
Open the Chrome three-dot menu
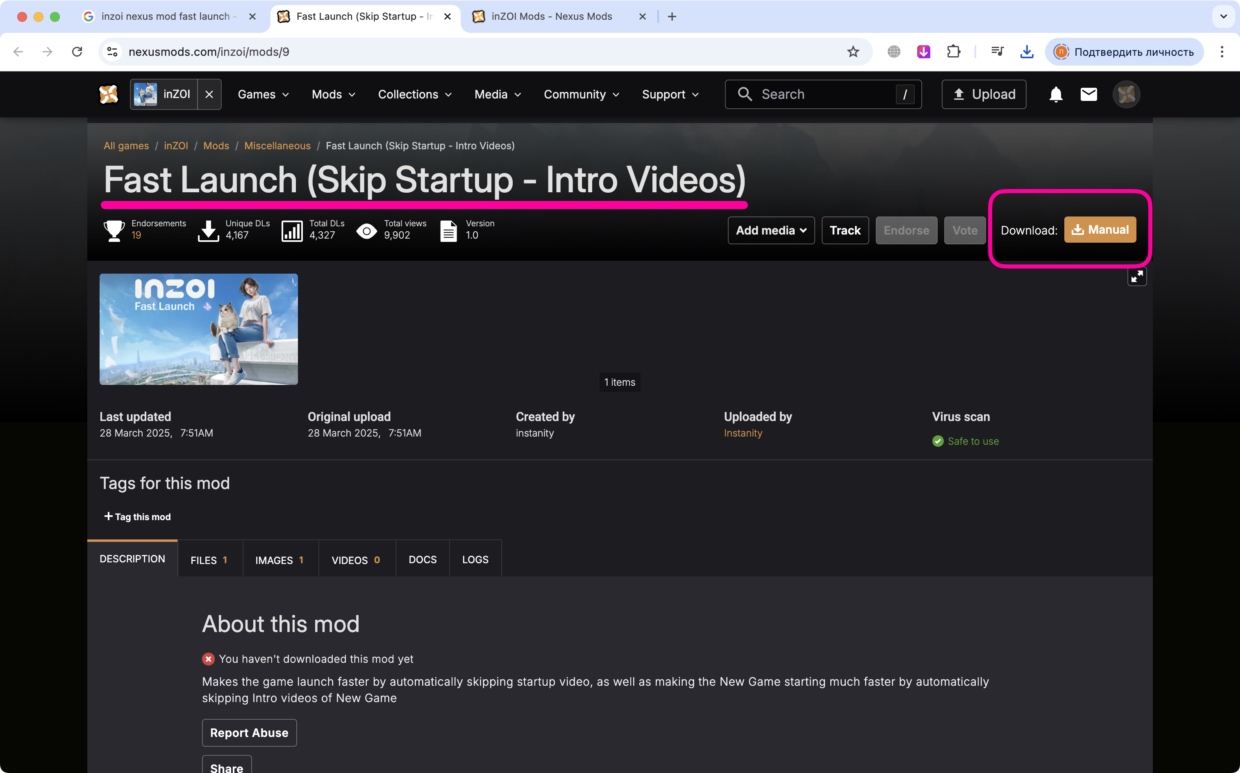pos(1222,52)
